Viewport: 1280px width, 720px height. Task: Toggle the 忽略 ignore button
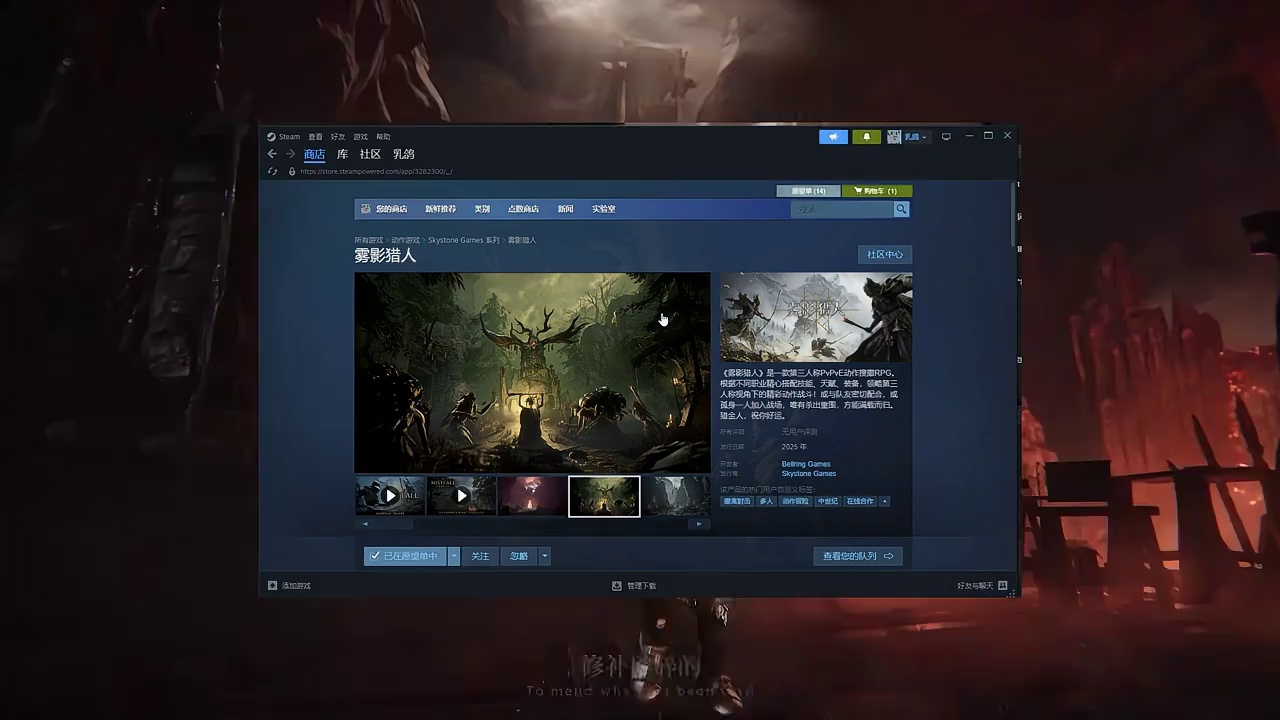click(519, 556)
